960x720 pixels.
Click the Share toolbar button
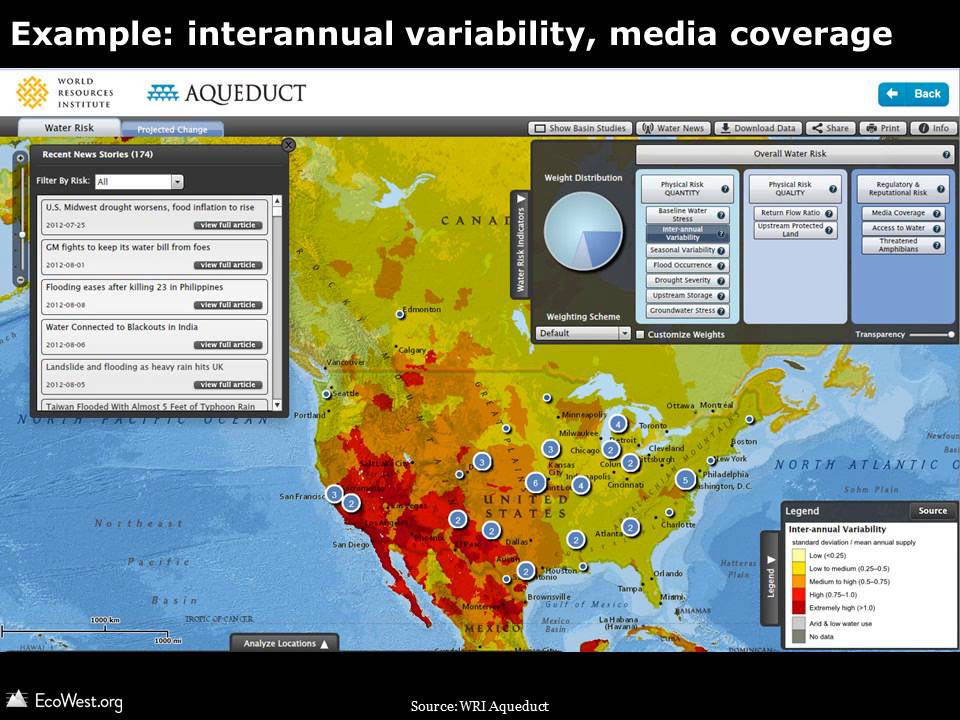coord(830,128)
